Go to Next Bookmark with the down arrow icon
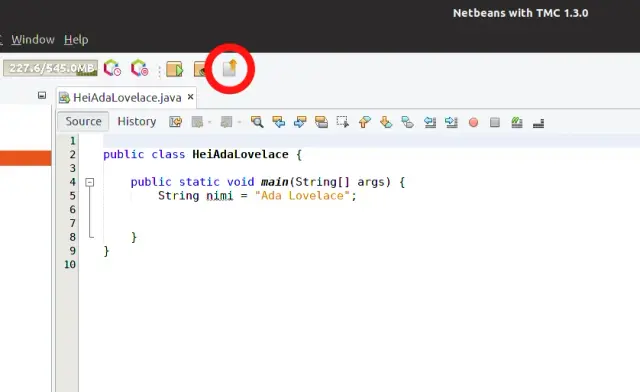This screenshot has width=640, height=392. pos(386,122)
